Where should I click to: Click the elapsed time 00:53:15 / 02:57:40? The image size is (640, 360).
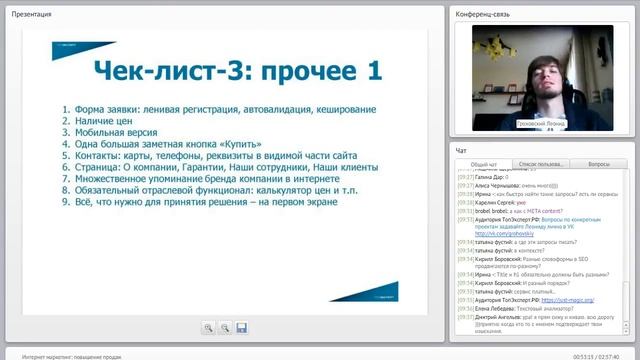[596, 357]
